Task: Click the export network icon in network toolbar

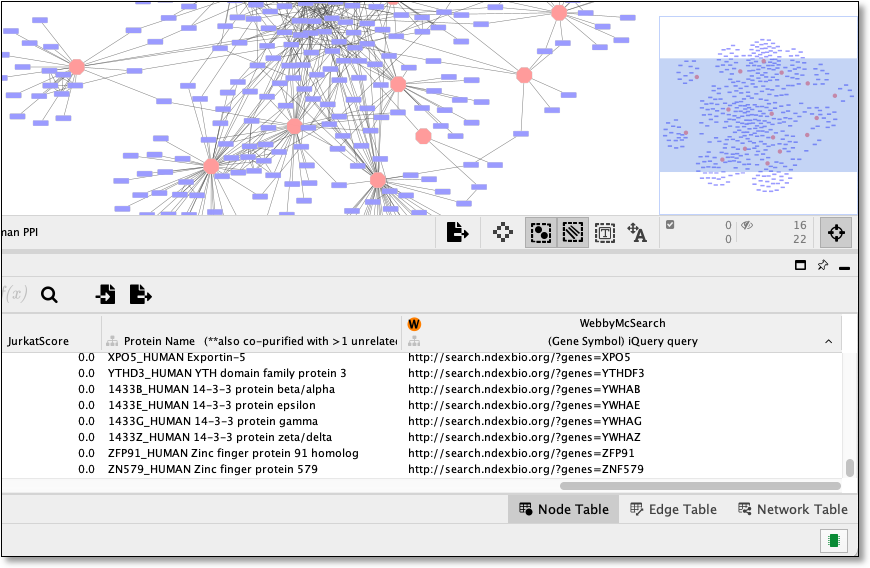Action: (x=457, y=232)
